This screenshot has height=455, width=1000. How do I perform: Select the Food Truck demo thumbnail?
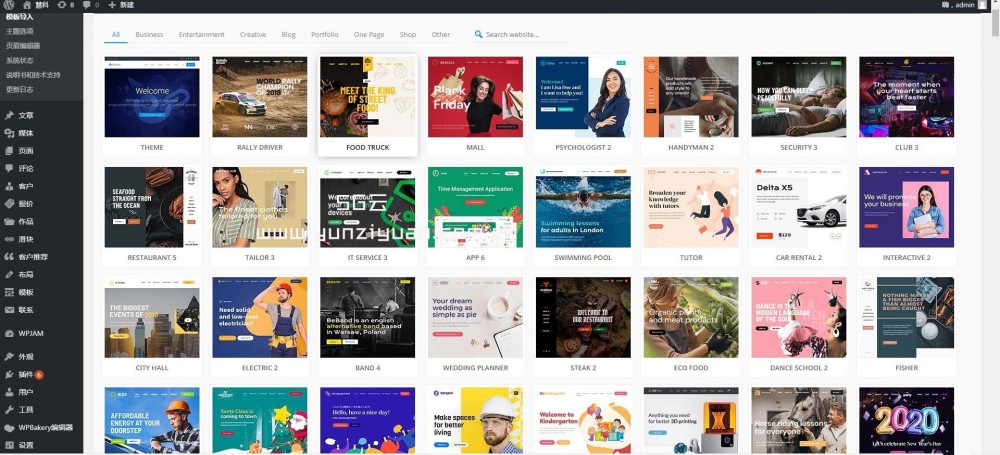[x=367, y=97]
